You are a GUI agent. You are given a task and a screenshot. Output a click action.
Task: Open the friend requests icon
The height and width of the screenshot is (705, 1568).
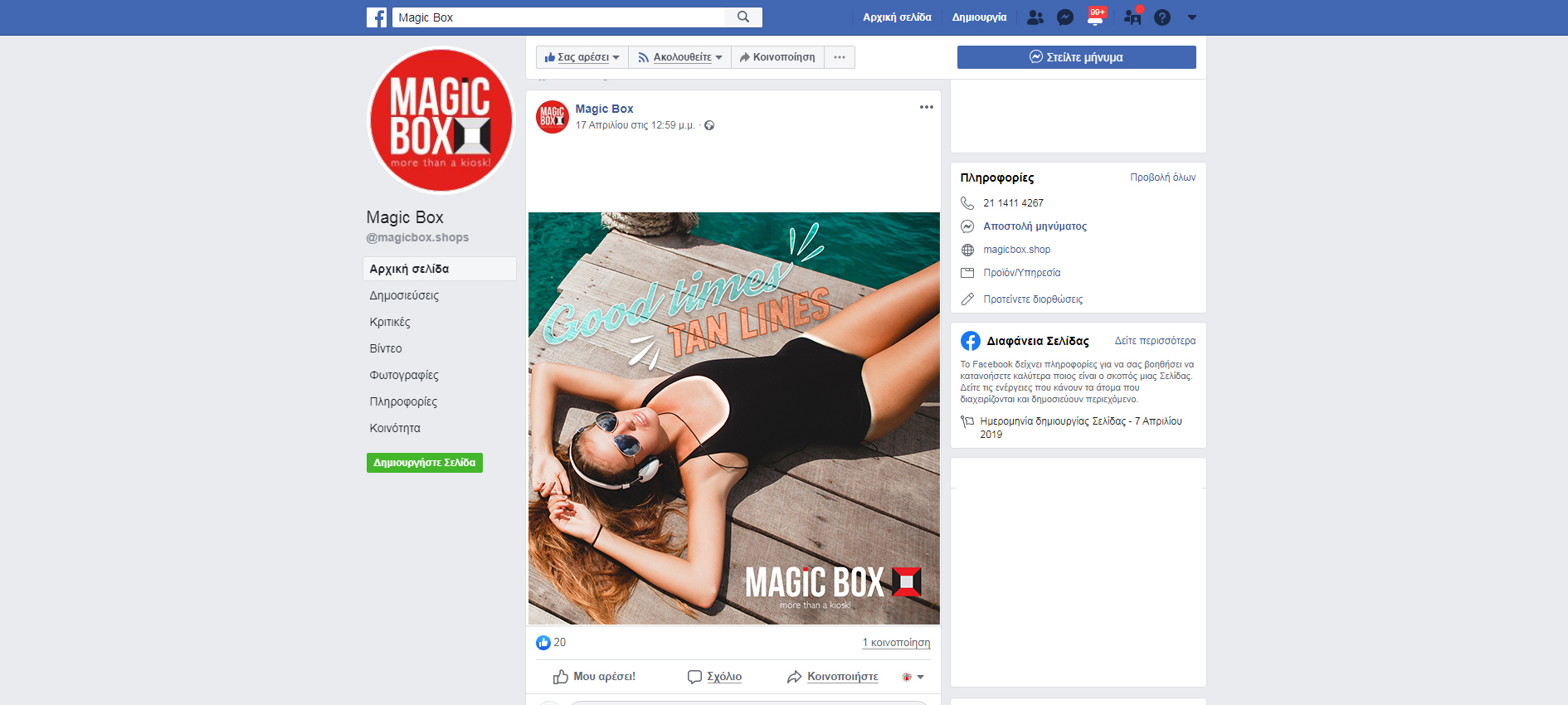1035,17
